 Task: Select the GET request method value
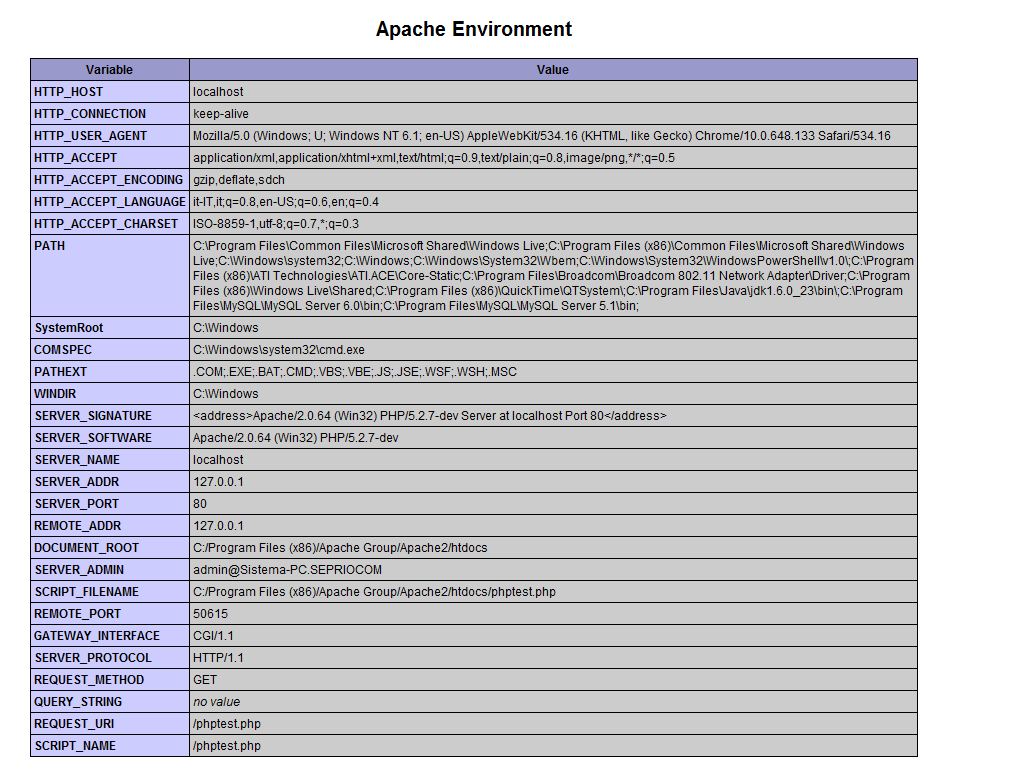click(x=205, y=680)
